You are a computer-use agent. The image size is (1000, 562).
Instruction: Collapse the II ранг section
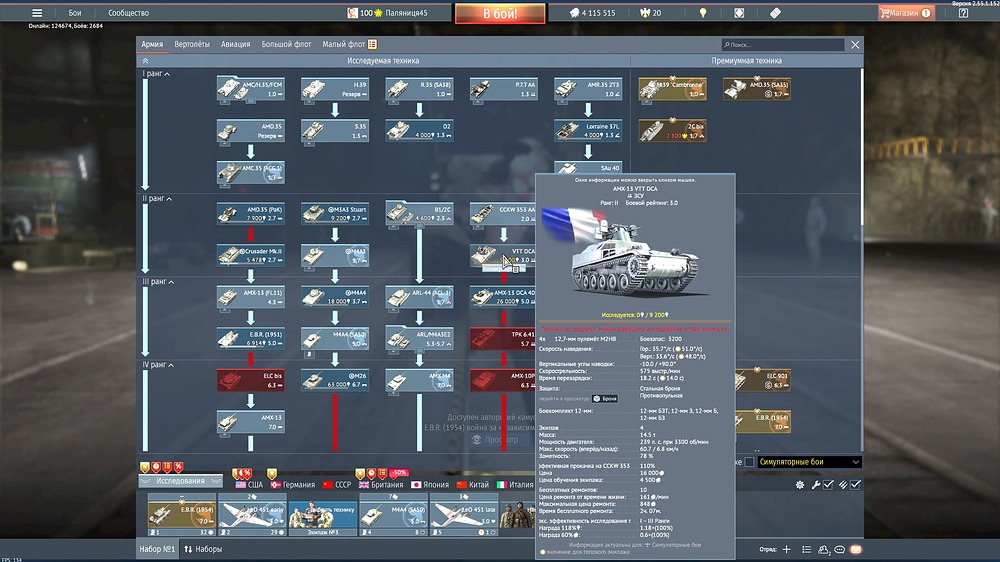coord(157,198)
